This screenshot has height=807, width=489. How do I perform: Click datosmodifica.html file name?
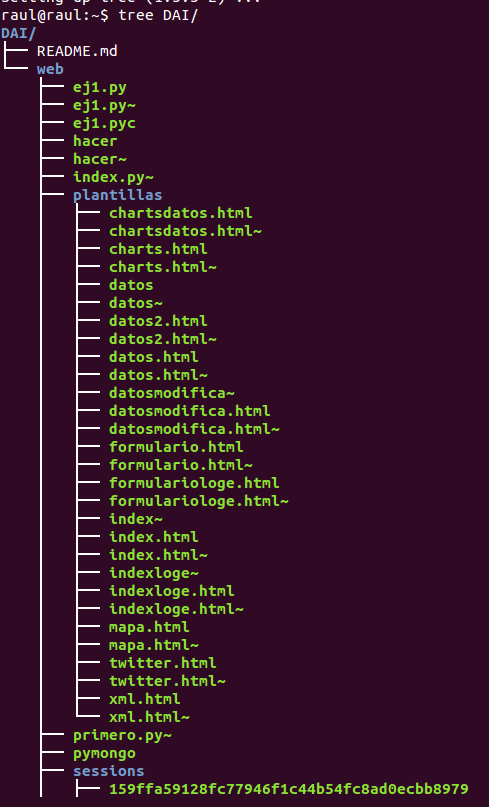tap(189, 411)
